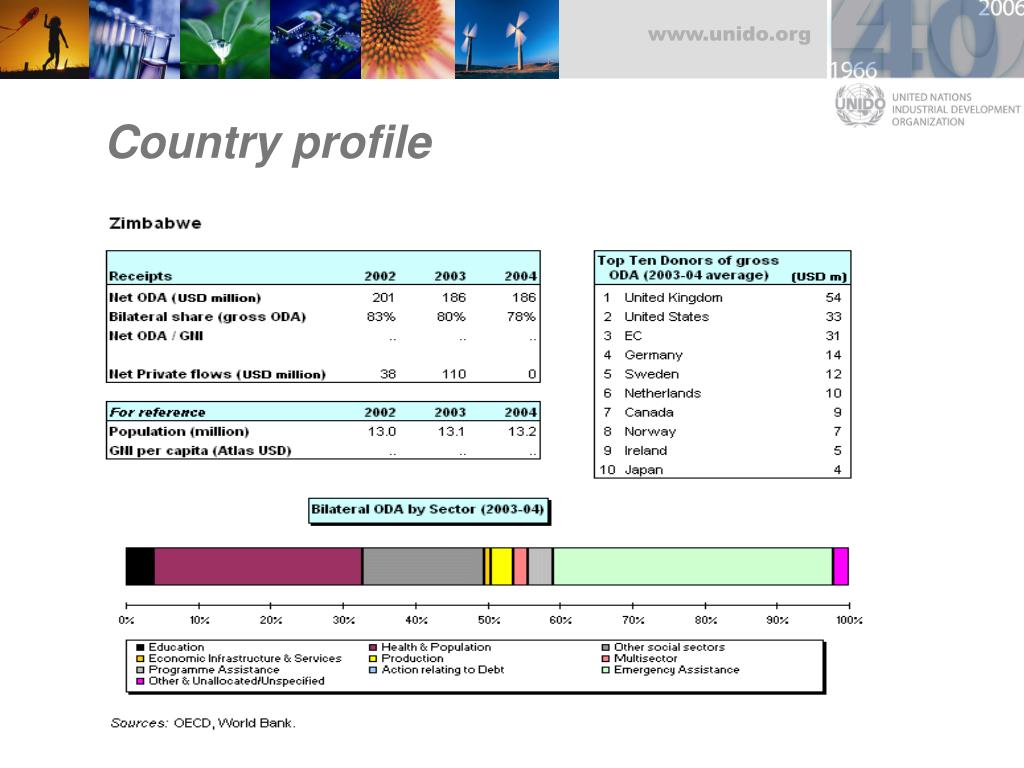Click the Norway donor row

point(722,432)
